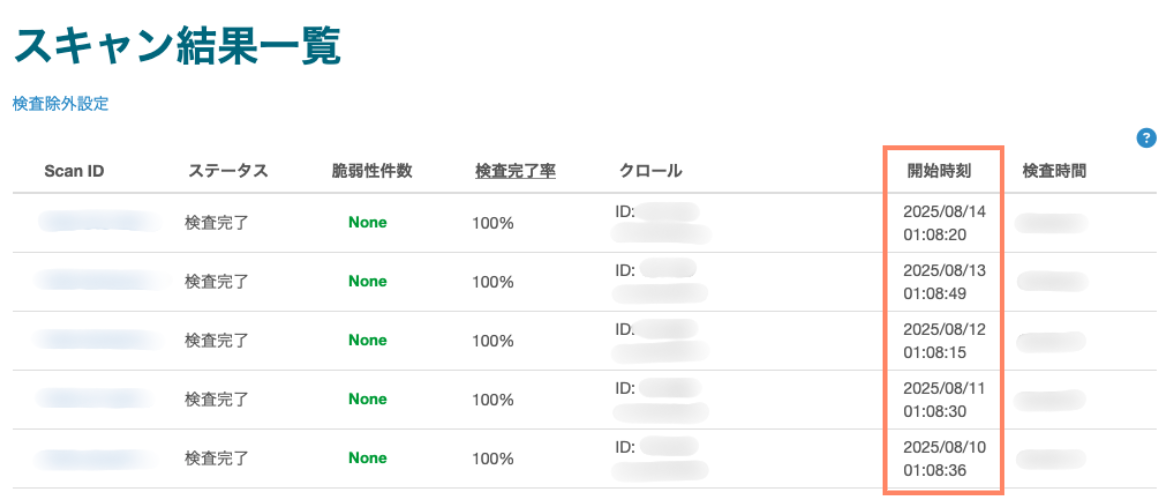This screenshot has height=499, width=1165.
Task: Click the blue help question mark icon
Action: click(1146, 139)
